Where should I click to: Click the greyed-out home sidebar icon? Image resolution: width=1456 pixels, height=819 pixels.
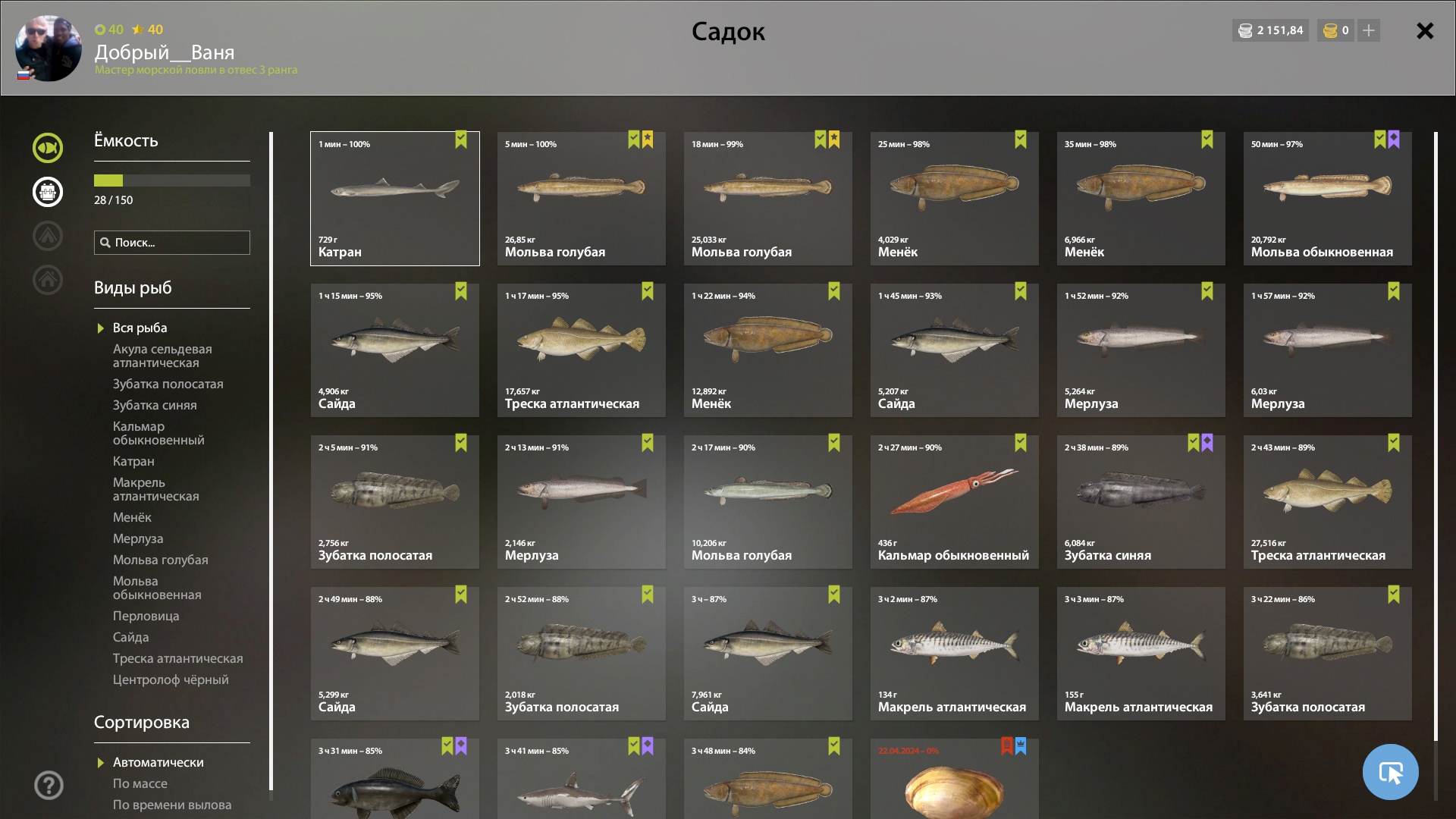pyautogui.click(x=48, y=280)
